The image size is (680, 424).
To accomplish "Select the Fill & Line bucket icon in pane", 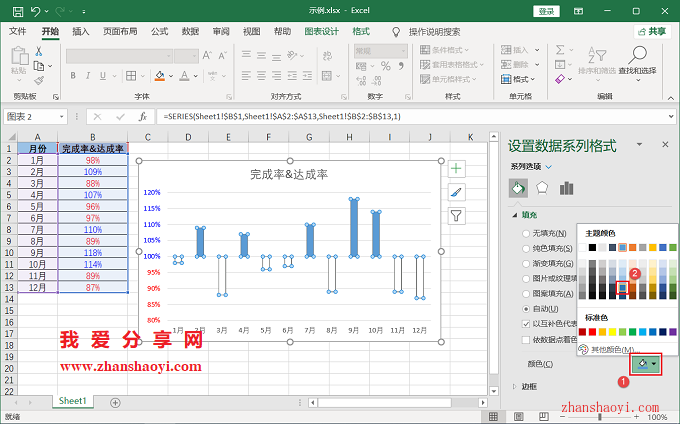I will click(518, 188).
